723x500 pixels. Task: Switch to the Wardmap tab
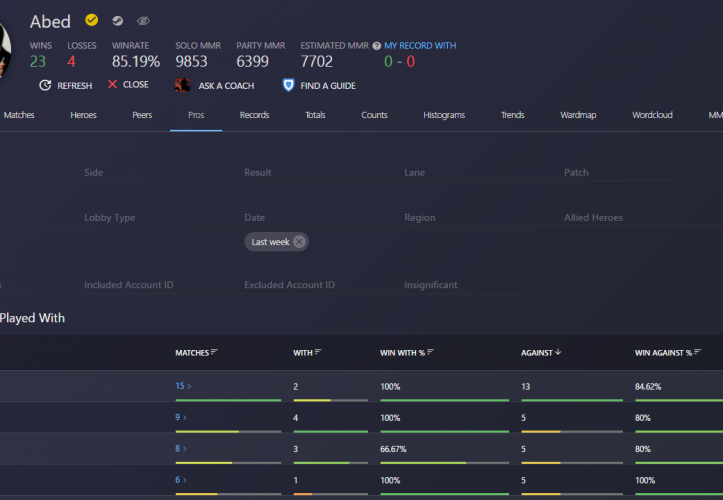(578, 115)
